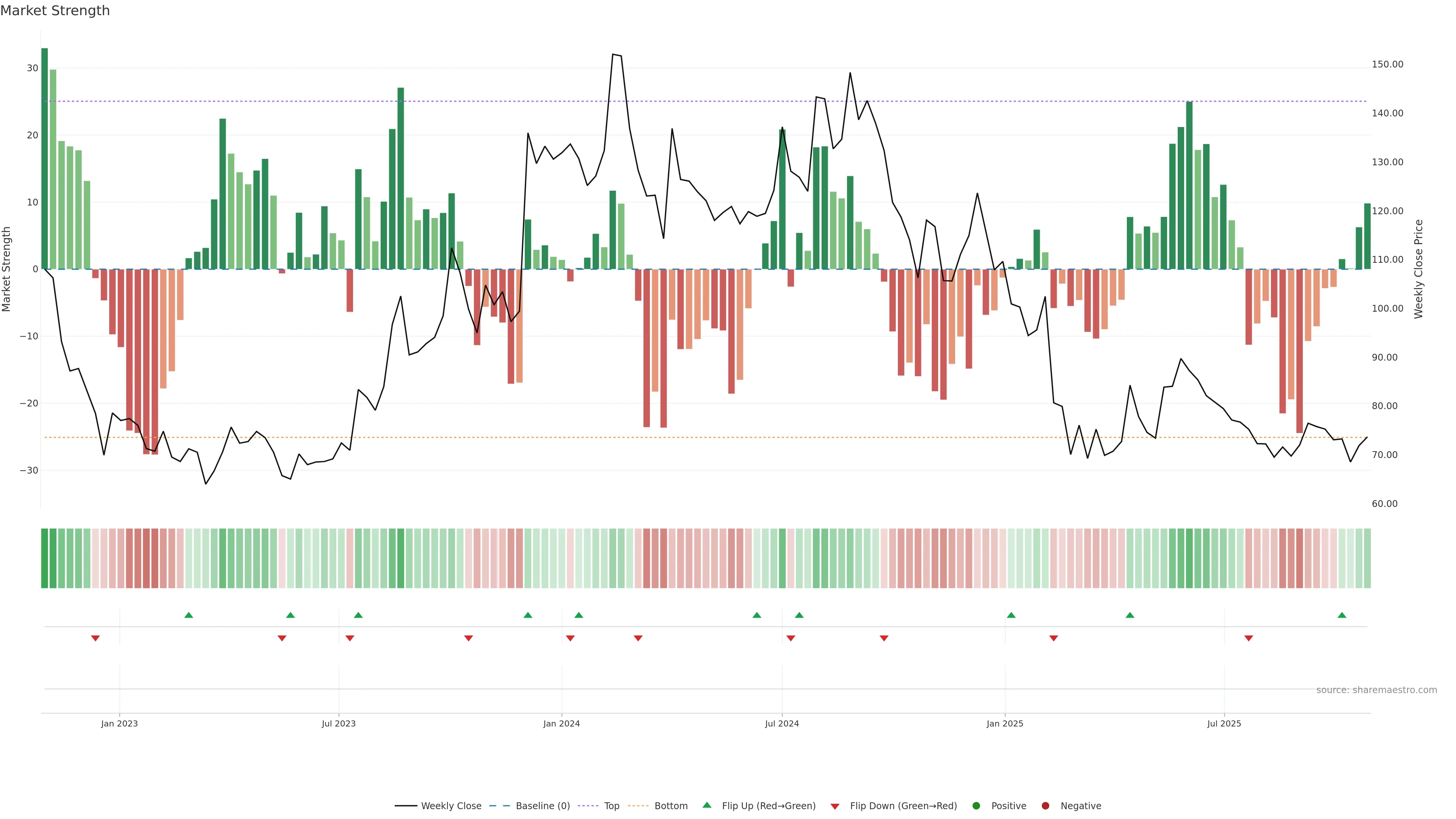Click first green flip-up triangle after Jan 2023
The width and height of the screenshot is (1456, 819).
pos(189,615)
